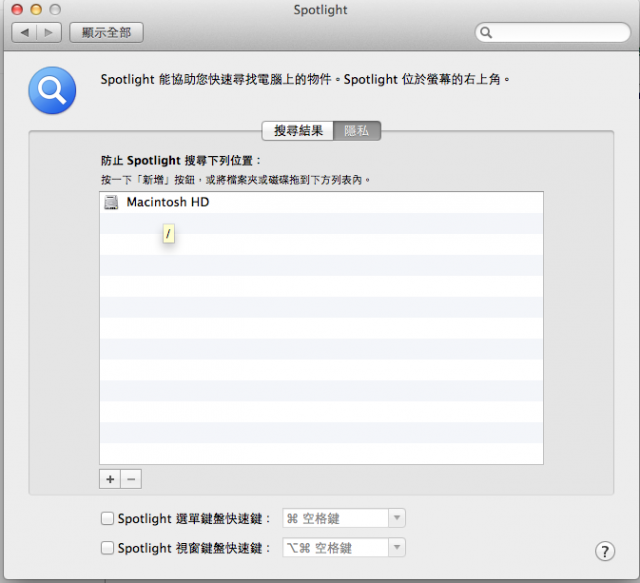Enable Spotlight 選單鍵盤快速鍵 checkbox
Viewport: 640px width, 583px height.
point(107,518)
